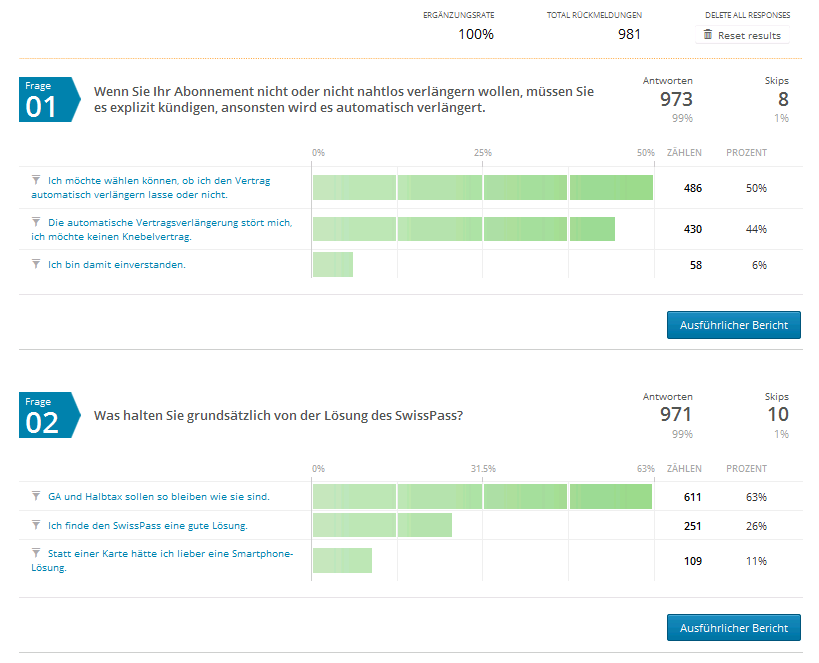Select answer 'Ich möchte wählen können, ob ich den Vertrag'

click(151, 188)
